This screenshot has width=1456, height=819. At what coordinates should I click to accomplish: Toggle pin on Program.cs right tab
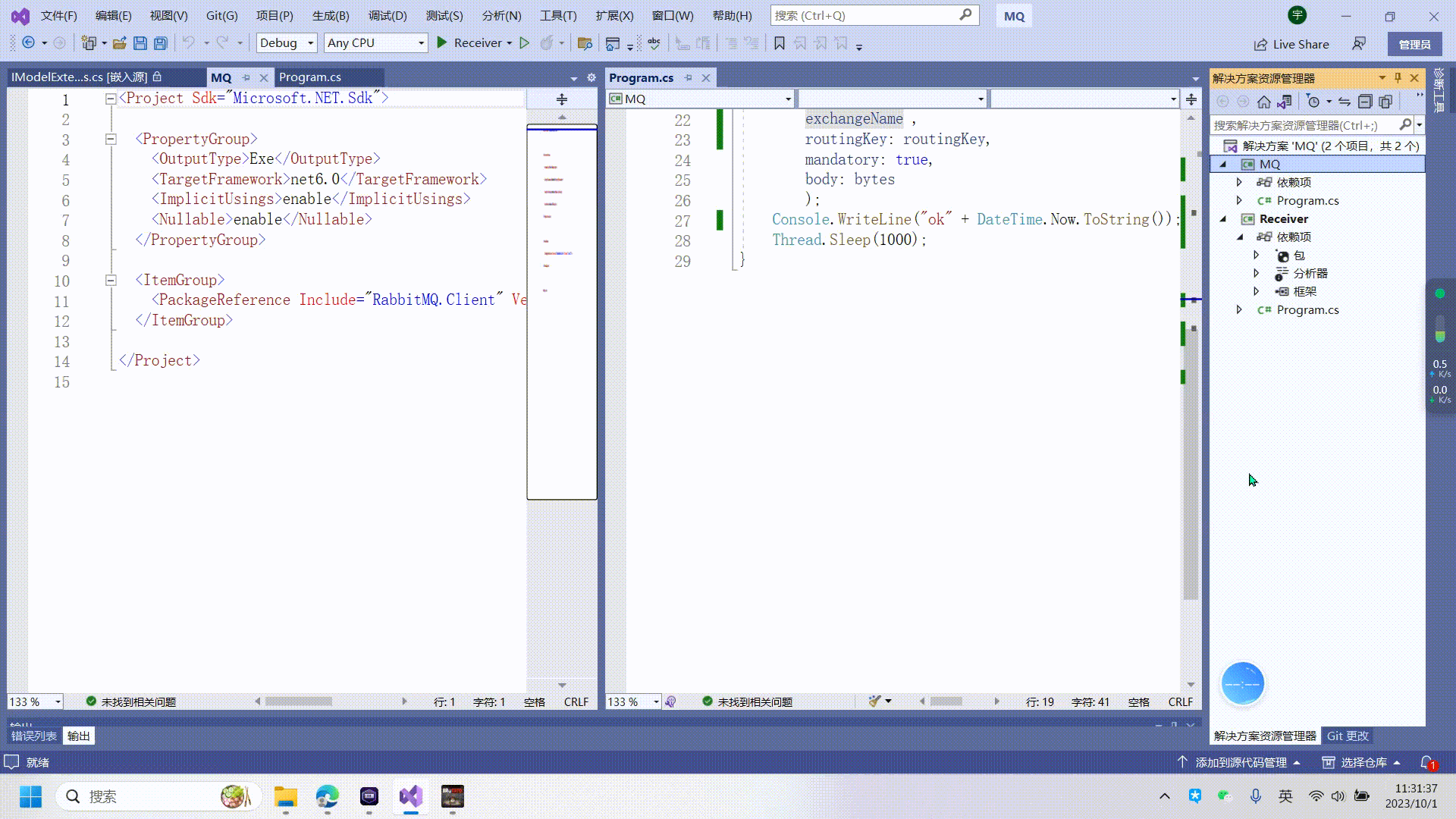point(689,78)
